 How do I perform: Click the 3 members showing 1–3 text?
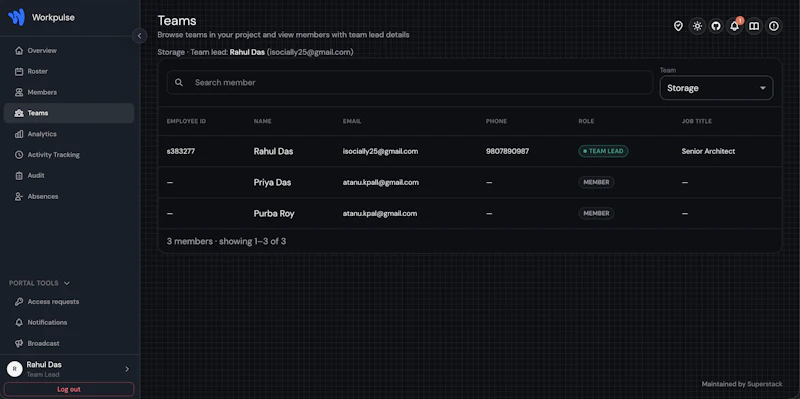coord(227,241)
